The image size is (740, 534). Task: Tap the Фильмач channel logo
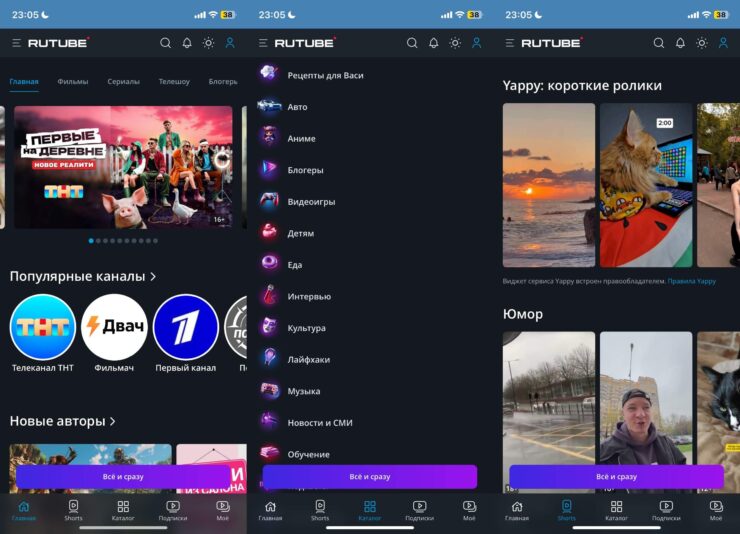coord(114,327)
